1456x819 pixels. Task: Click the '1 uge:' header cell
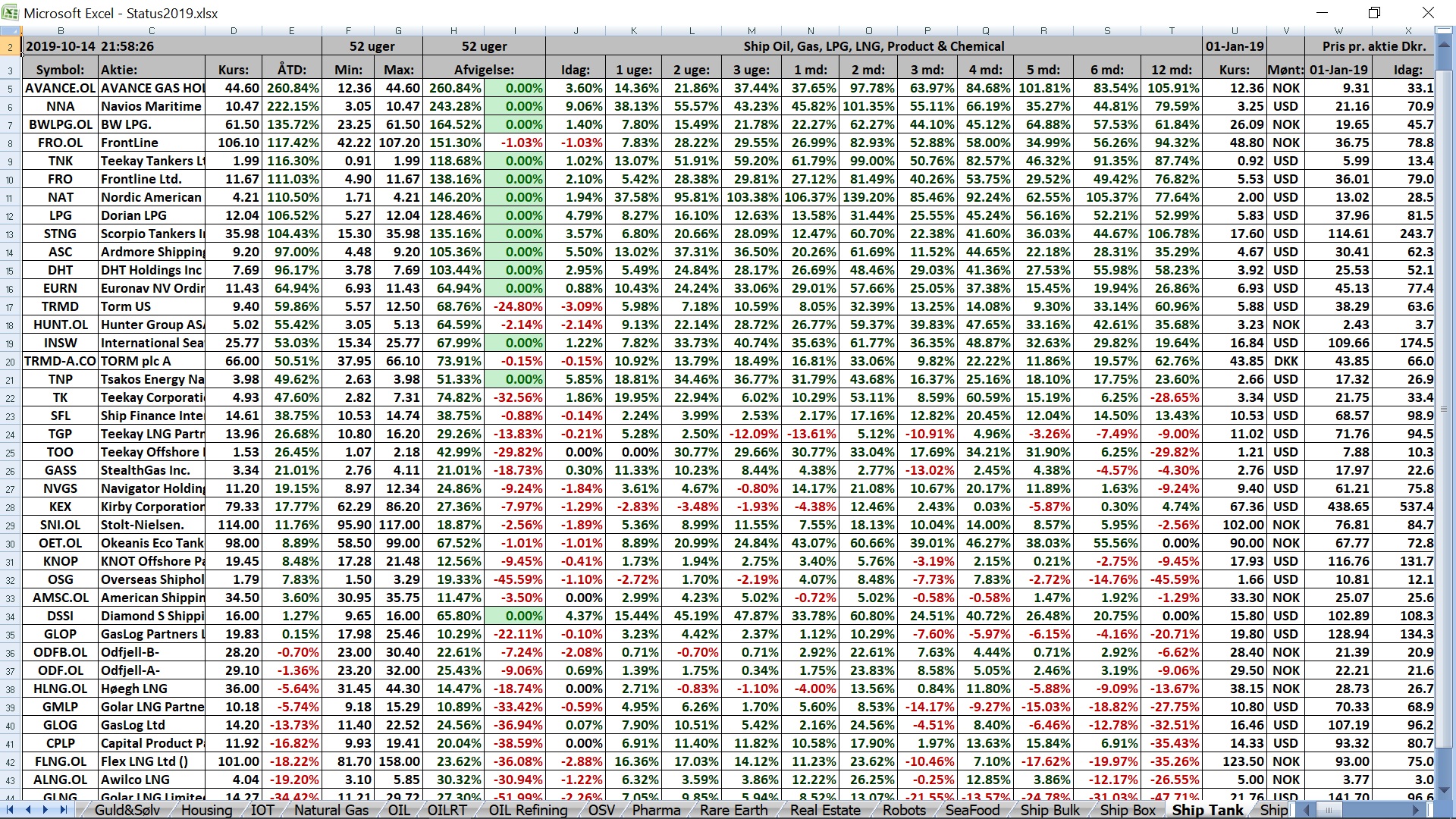634,70
